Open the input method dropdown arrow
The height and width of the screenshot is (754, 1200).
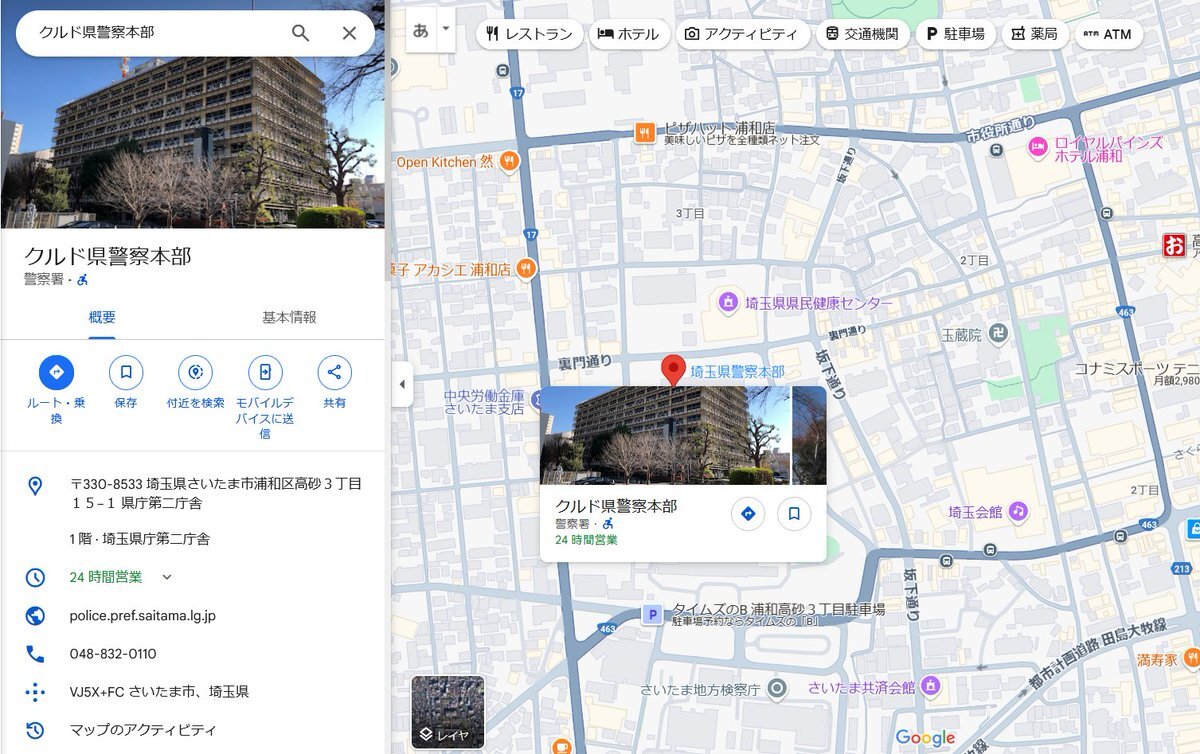pos(446,31)
